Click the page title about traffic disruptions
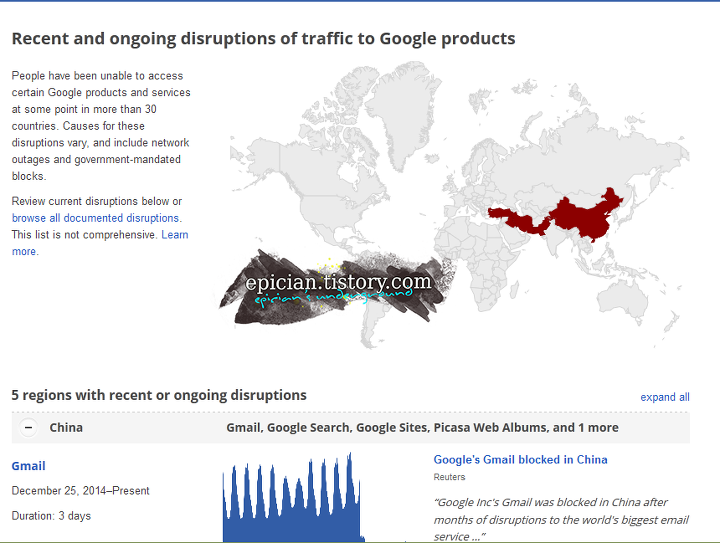720x543 pixels. (263, 39)
